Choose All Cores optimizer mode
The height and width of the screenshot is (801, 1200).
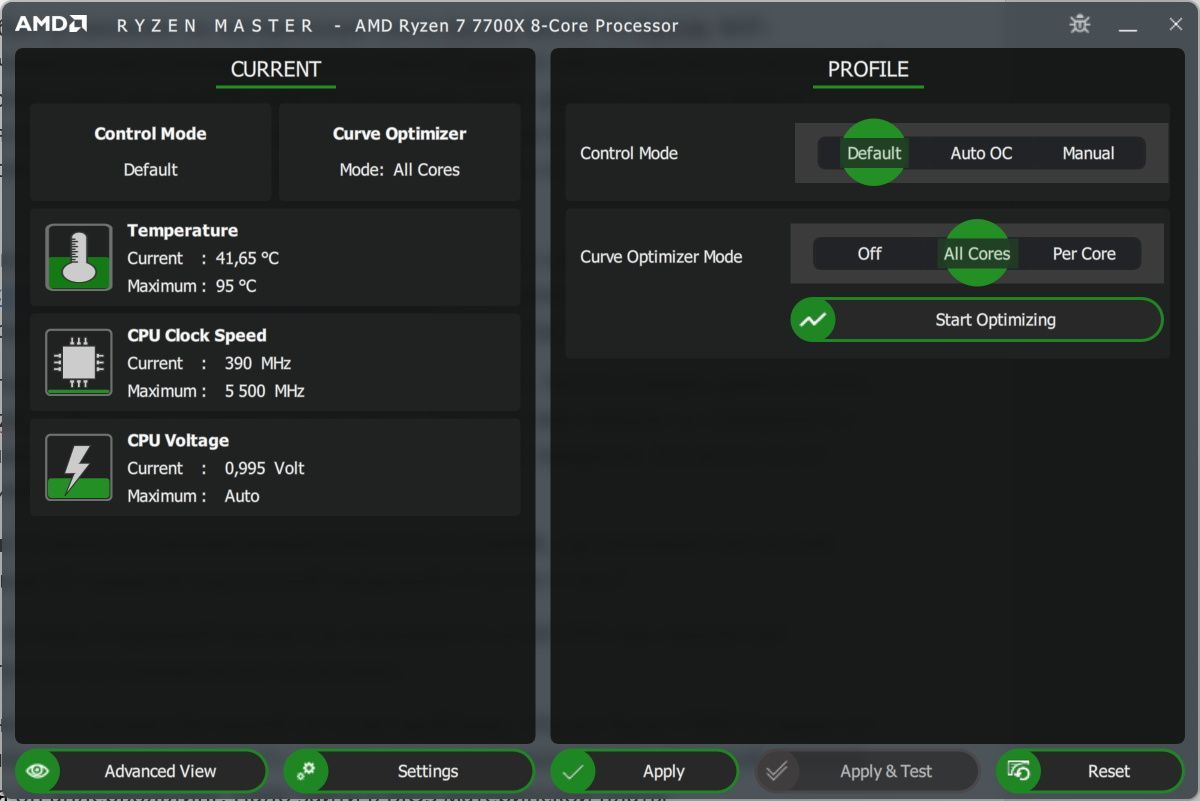977,253
